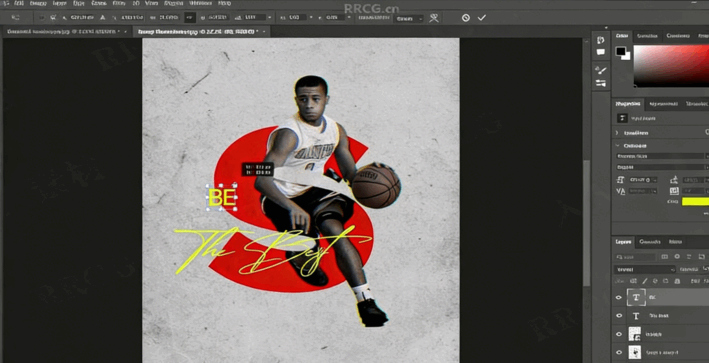
Task: Click the leading icon in Character section
Action: [x=674, y=180]
